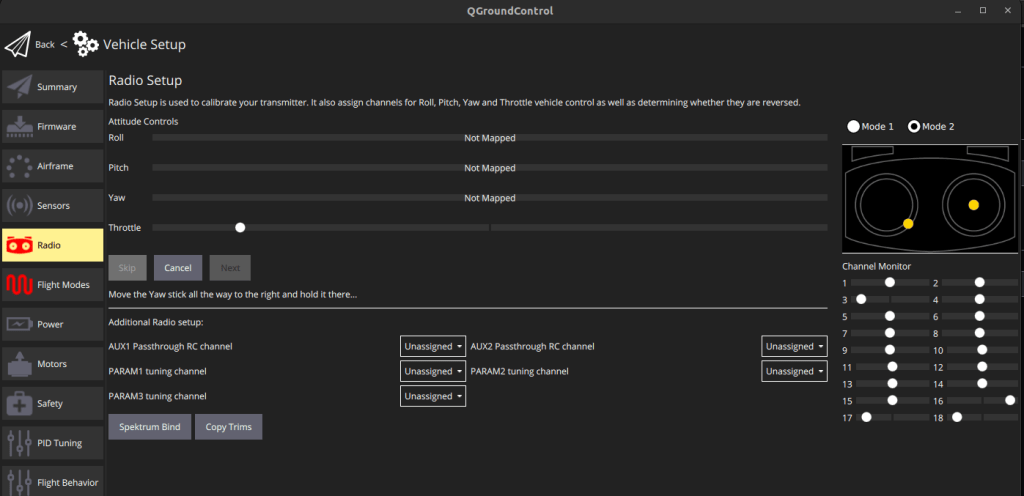
Task: Click the Throttle slider handle
Action: click(x=240, y=228)
